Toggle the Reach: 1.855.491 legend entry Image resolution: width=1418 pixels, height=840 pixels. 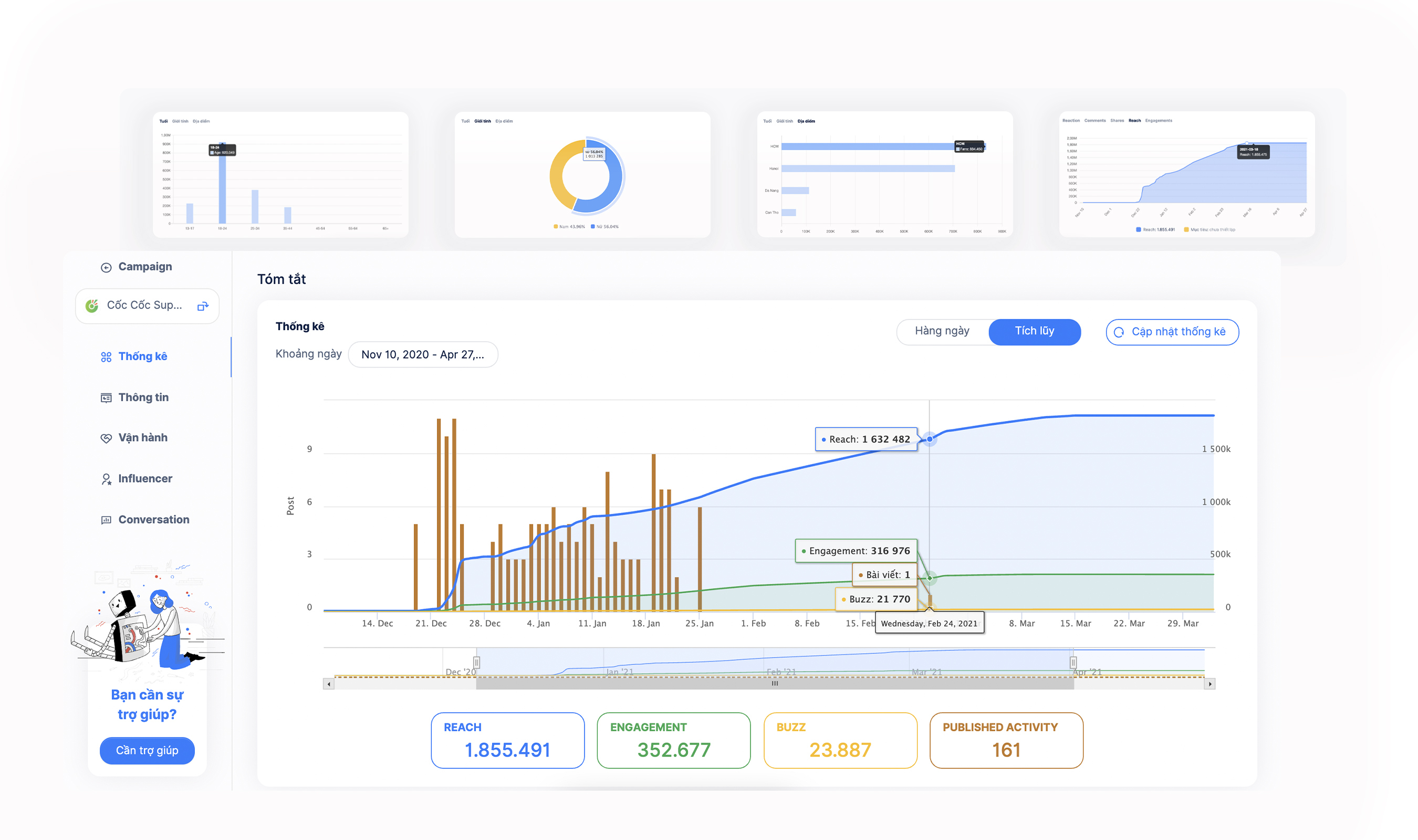(x=1155, y=229)
